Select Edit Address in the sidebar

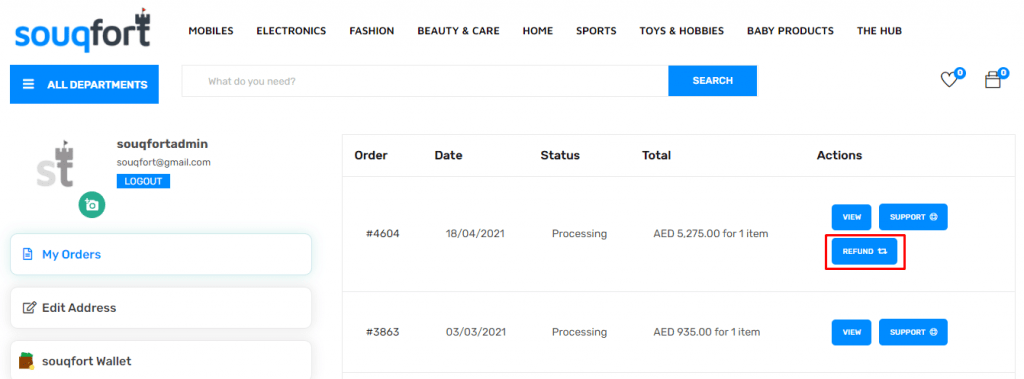click(x=161, y=308)
